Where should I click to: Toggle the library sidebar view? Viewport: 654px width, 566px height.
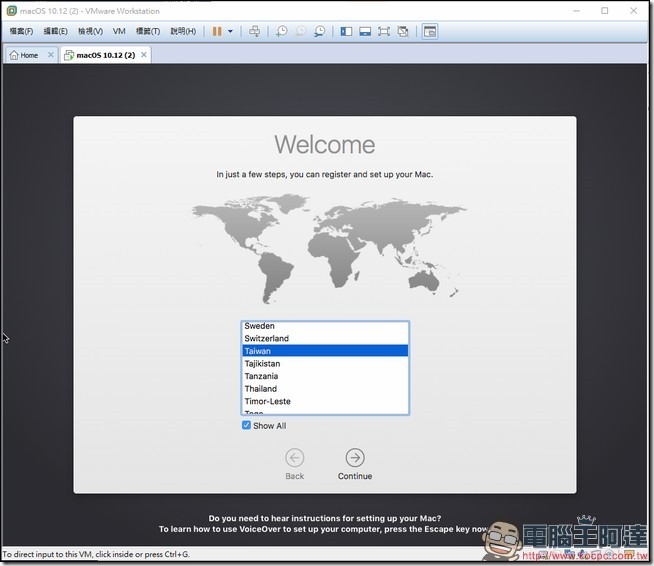[346, 31]
